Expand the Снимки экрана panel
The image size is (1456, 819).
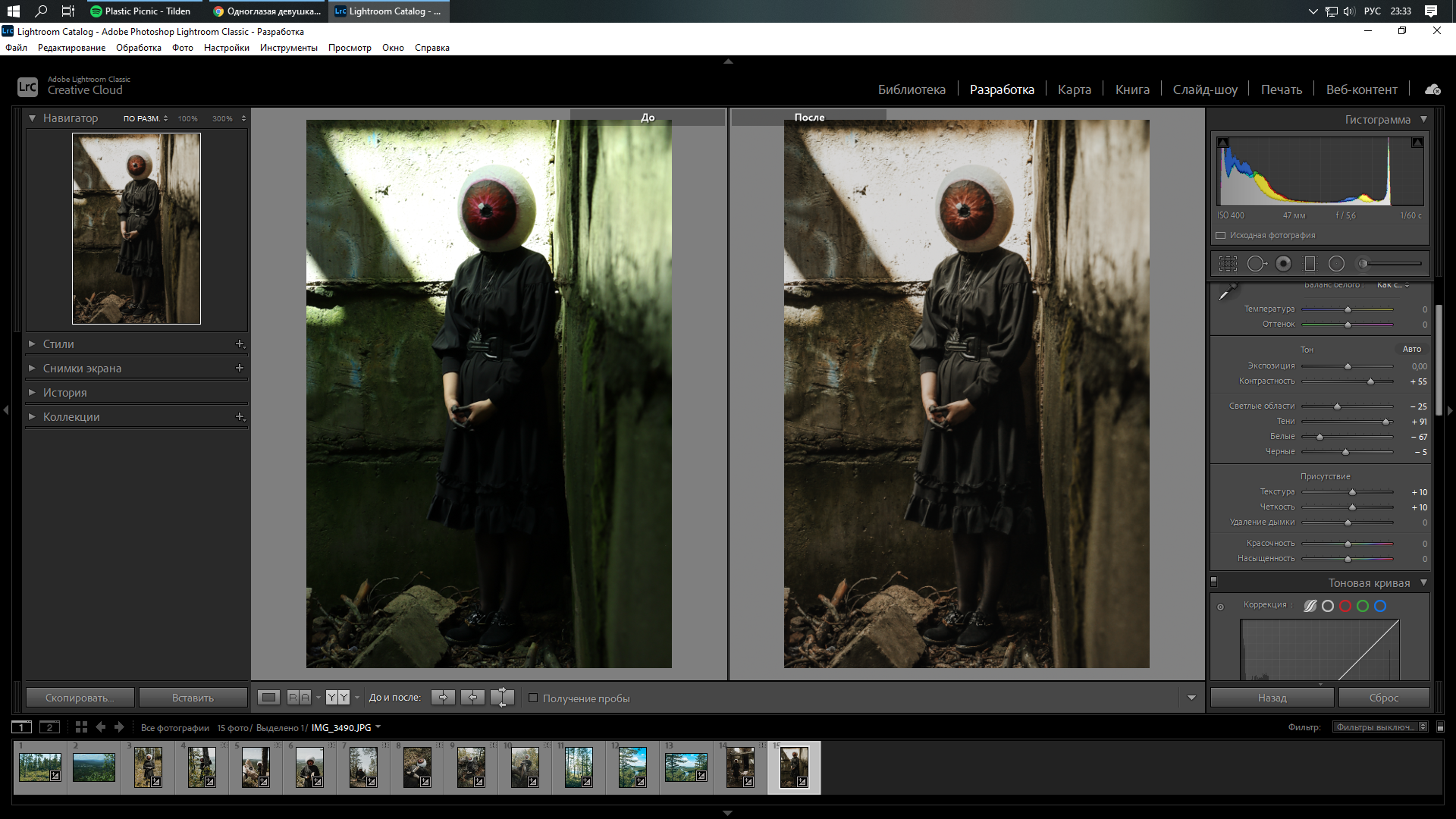32,368
